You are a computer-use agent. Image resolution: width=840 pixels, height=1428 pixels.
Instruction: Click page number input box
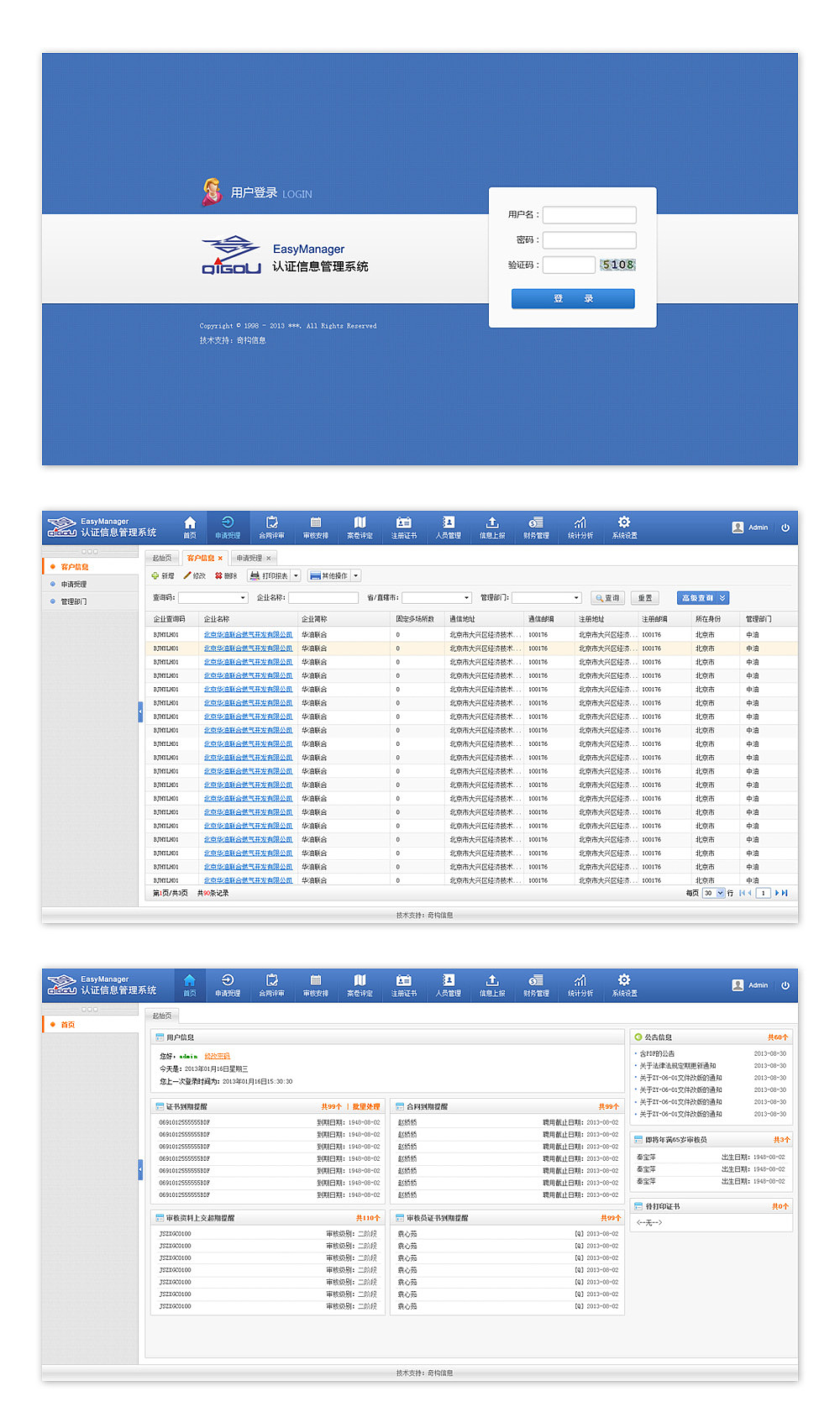pos(763,893)
